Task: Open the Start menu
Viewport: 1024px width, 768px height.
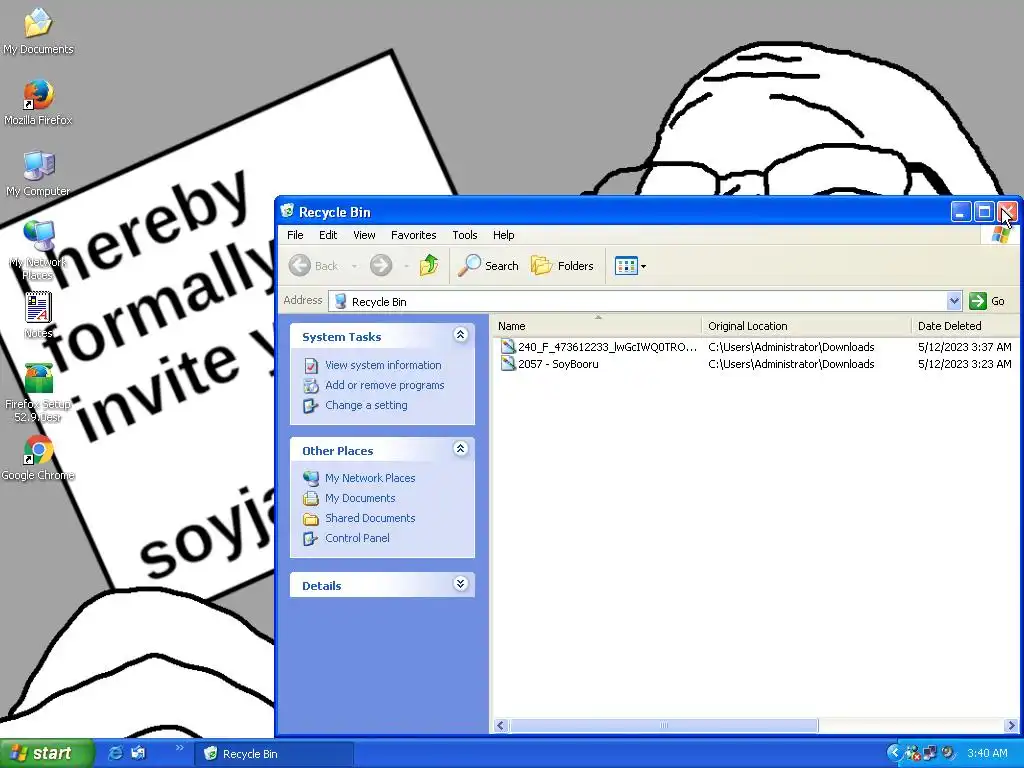Action: (x=45, y=753)
